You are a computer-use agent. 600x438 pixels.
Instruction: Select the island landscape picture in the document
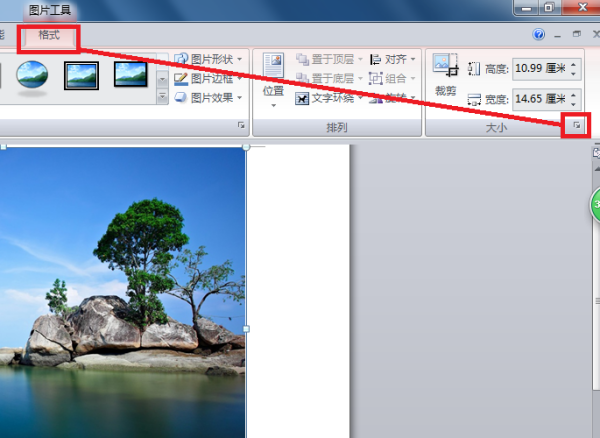(122, 290)
